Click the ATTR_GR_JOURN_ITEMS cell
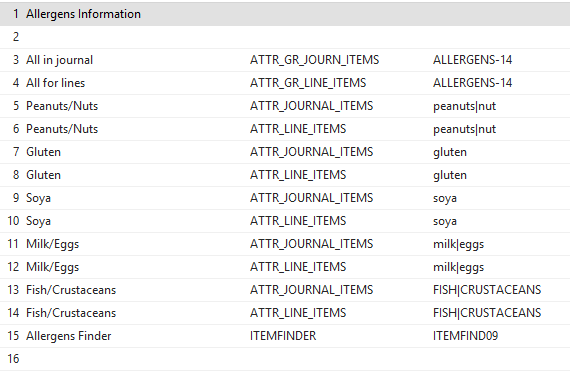The height and width of the screenshot is (373, 570). coord(314,60)
